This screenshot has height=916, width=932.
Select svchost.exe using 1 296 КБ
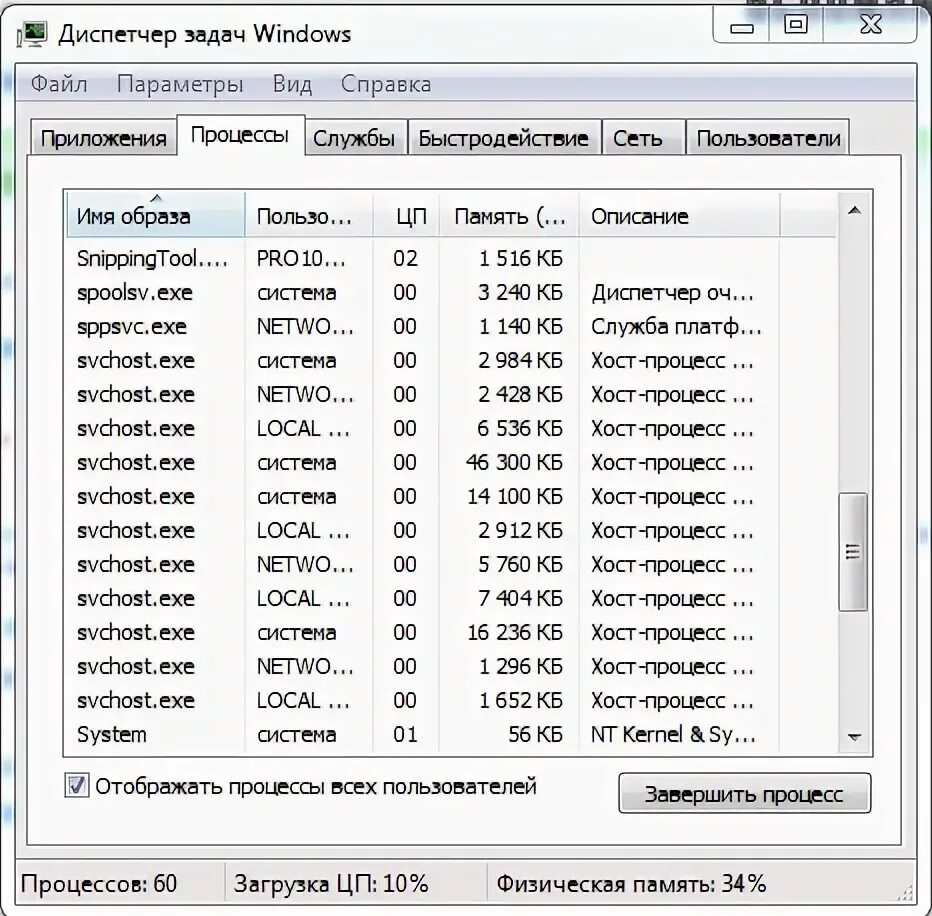pyautogui.click(x=451, y=666)
